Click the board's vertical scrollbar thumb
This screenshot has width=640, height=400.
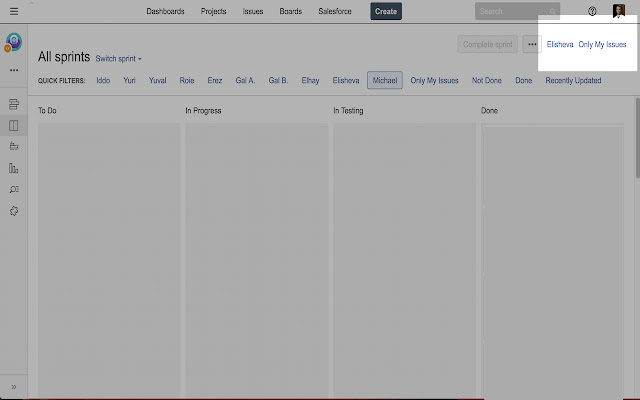(638, 138)
